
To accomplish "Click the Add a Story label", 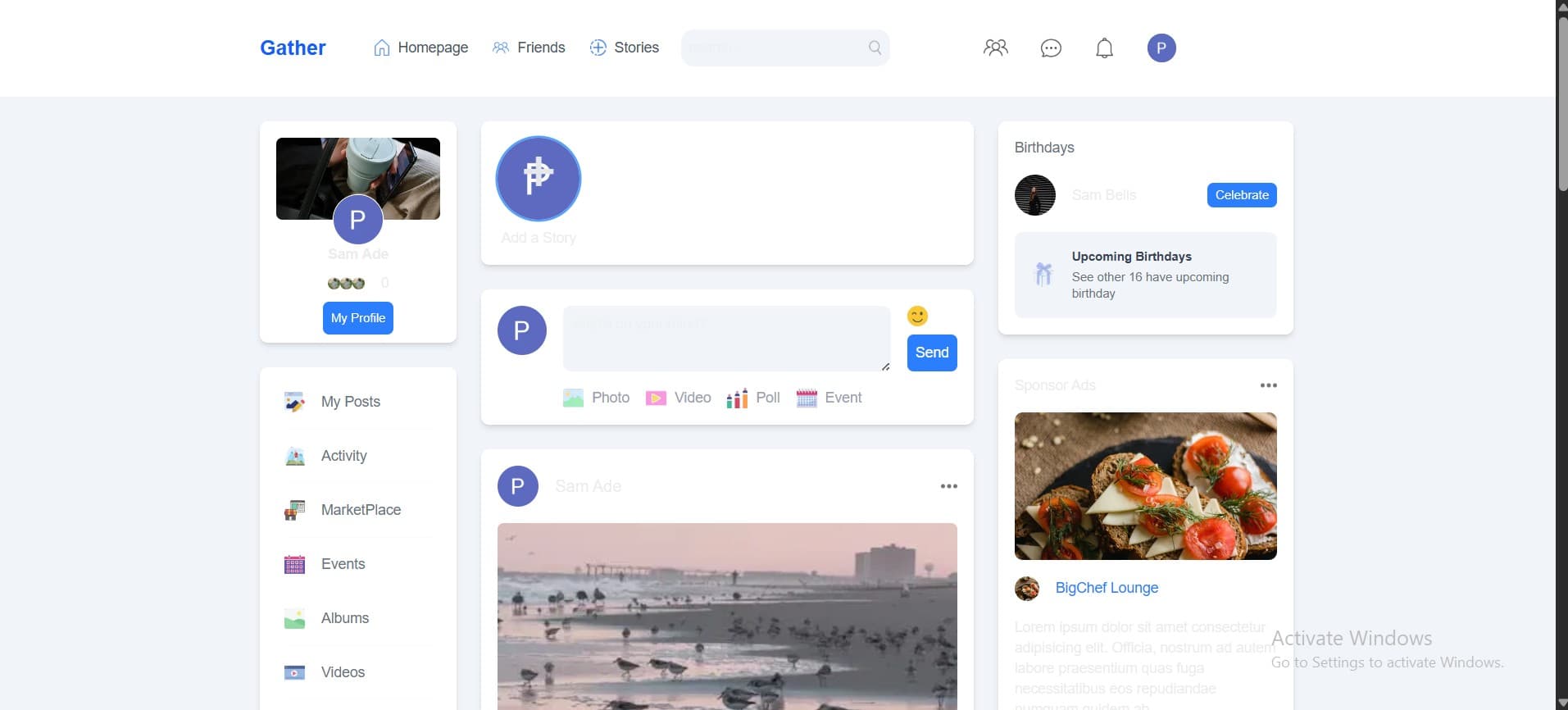I will coord(539,238).
